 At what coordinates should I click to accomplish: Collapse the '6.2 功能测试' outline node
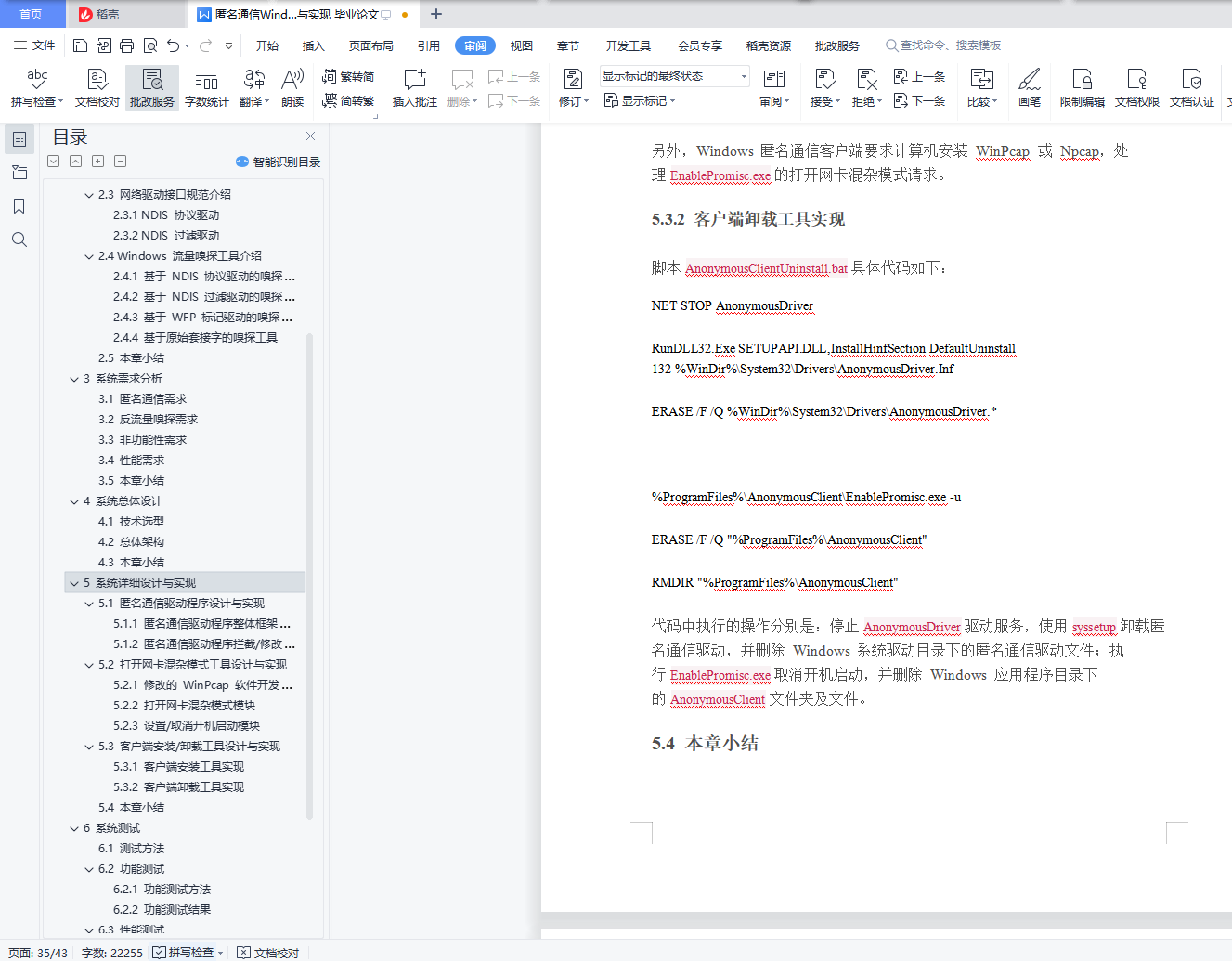tap(89, 869)
